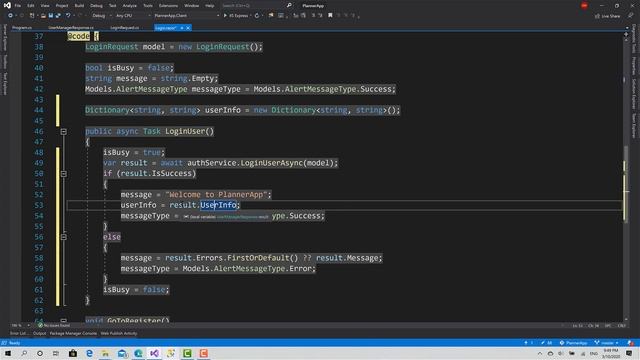Open the Extensions menu
This screenshot has width=640, height=360.
(168, 6)
